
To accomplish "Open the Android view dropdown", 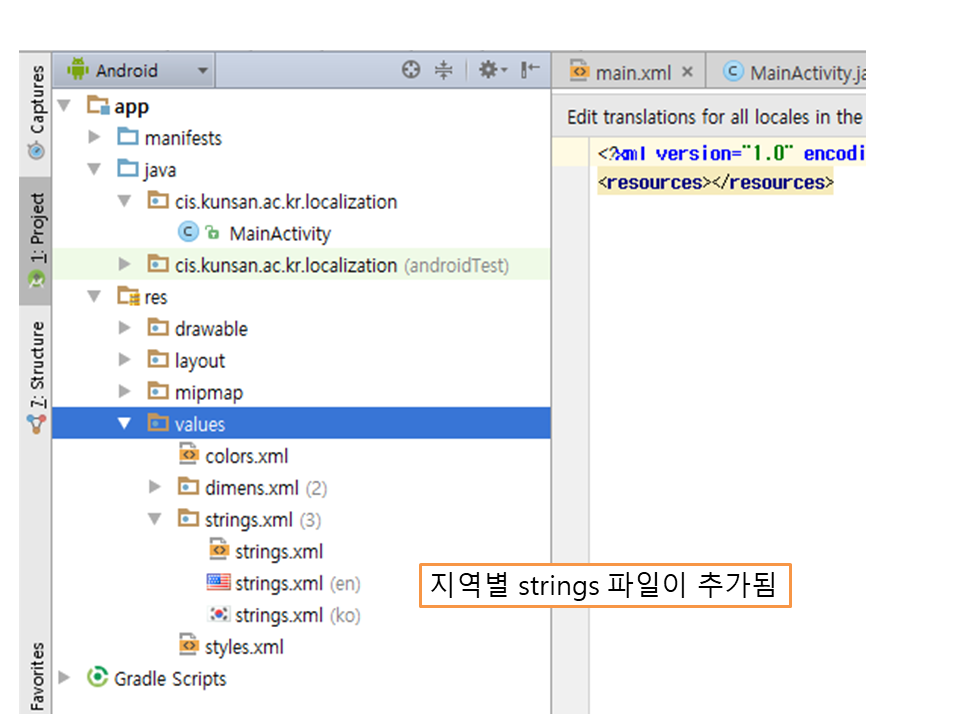I will [138, 70].
